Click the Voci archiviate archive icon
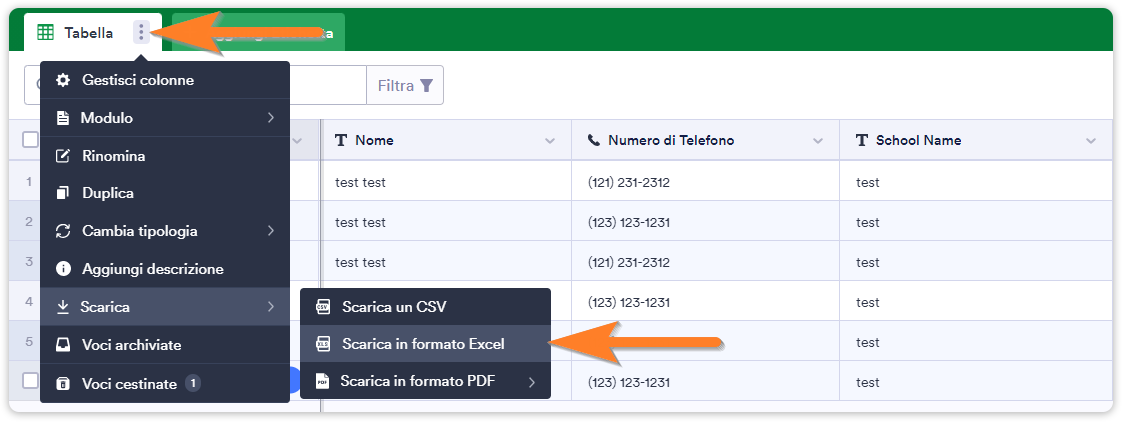 63,345
